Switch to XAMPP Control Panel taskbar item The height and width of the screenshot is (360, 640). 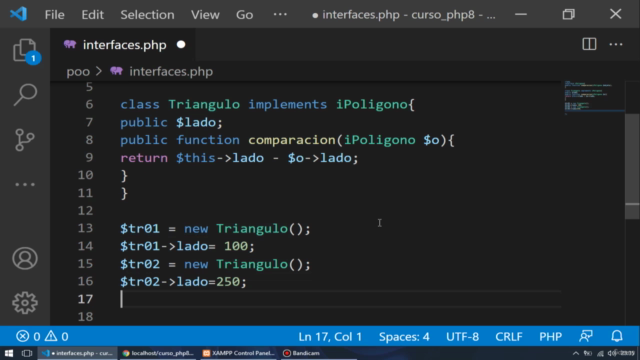239,353
